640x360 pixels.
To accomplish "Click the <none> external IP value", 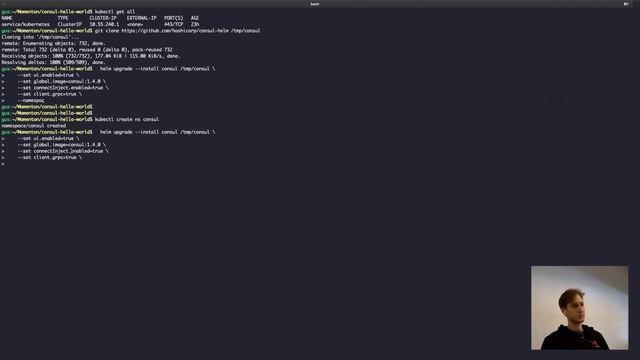I will click(135, 24).
